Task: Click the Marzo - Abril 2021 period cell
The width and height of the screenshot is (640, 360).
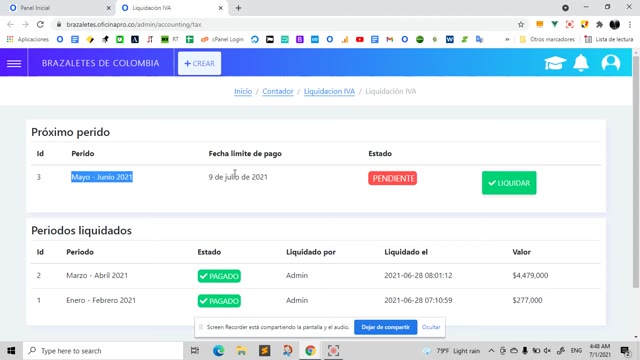Action: (97, 276)
